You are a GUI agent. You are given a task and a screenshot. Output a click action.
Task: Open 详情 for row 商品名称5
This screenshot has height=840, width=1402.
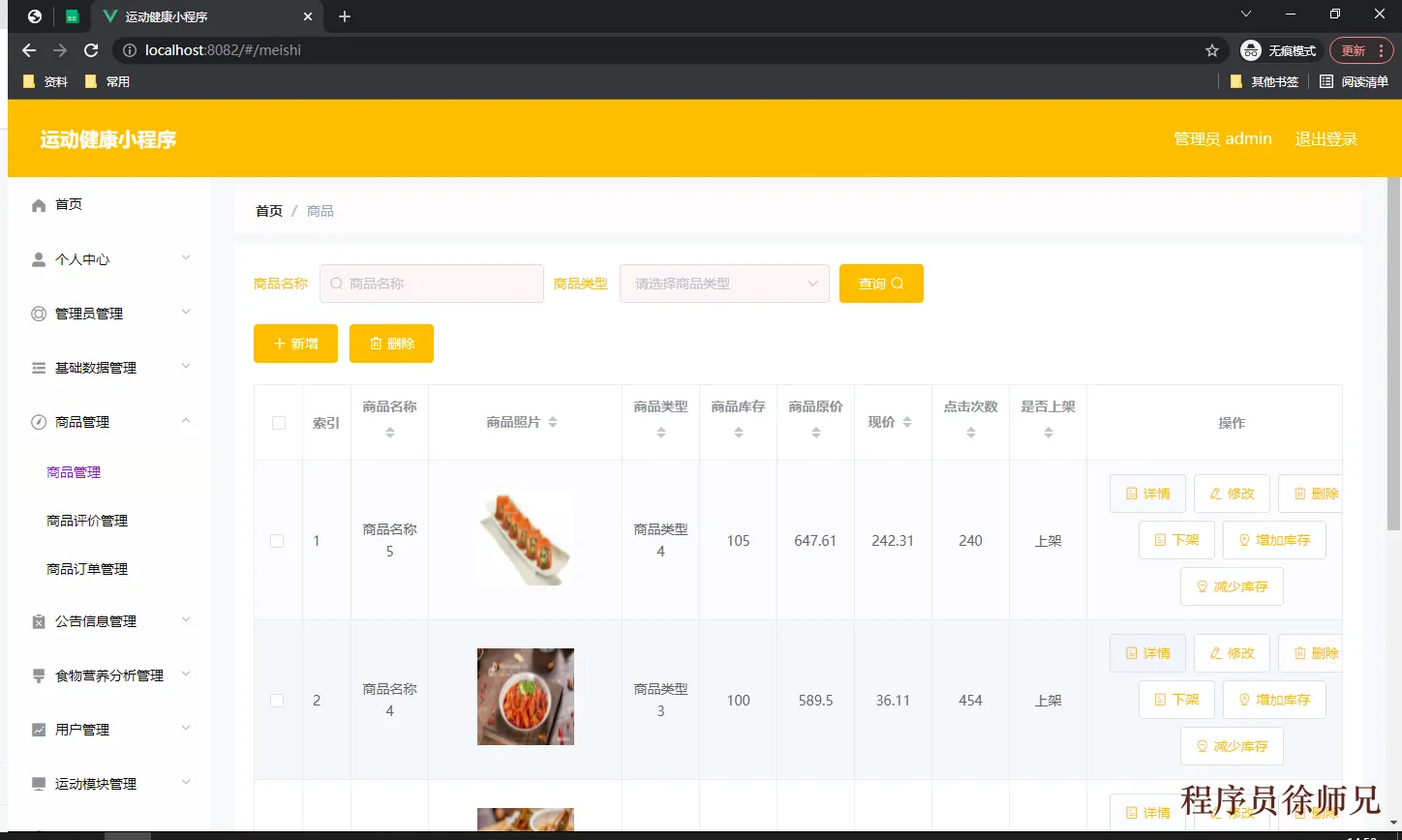(x=1147, y=494)
